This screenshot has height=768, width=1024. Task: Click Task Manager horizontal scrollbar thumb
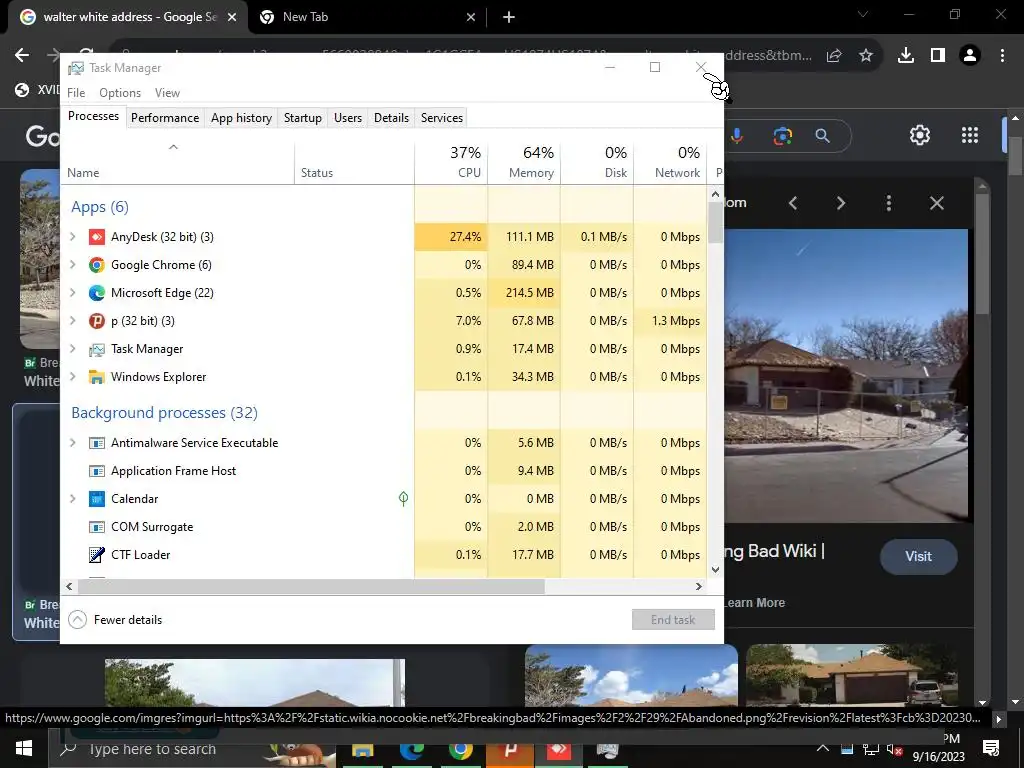click(311, 586)
